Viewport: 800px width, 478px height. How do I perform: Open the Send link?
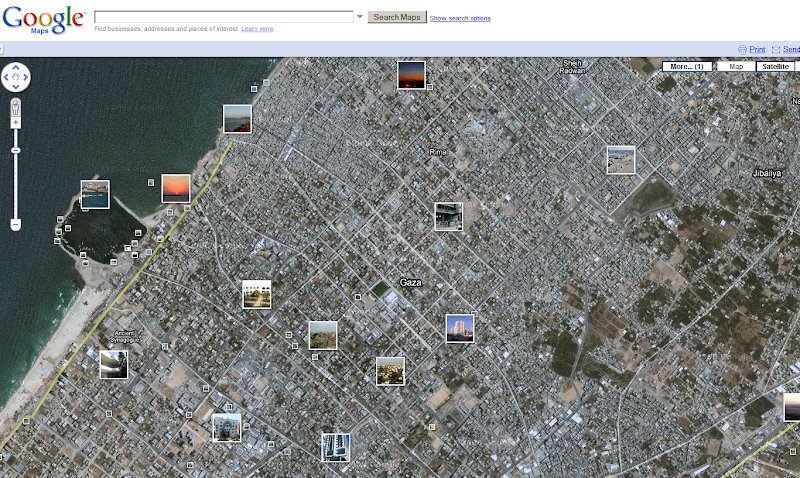(x=791, y=49)
